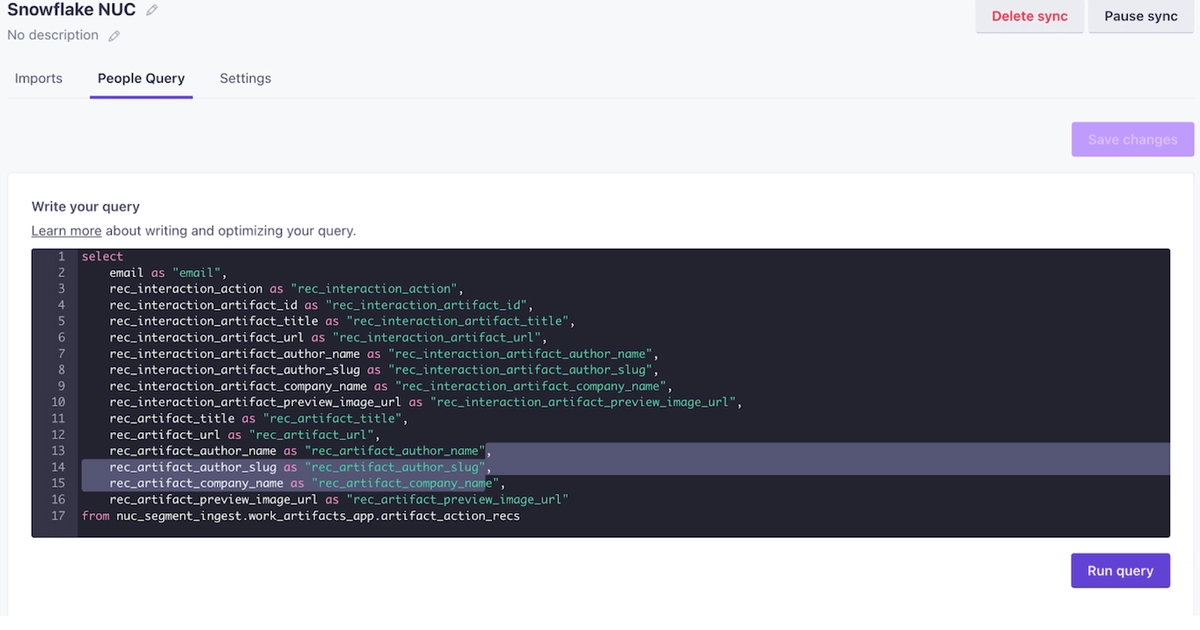Click line number 1 in the gutter

coord(62,256)
